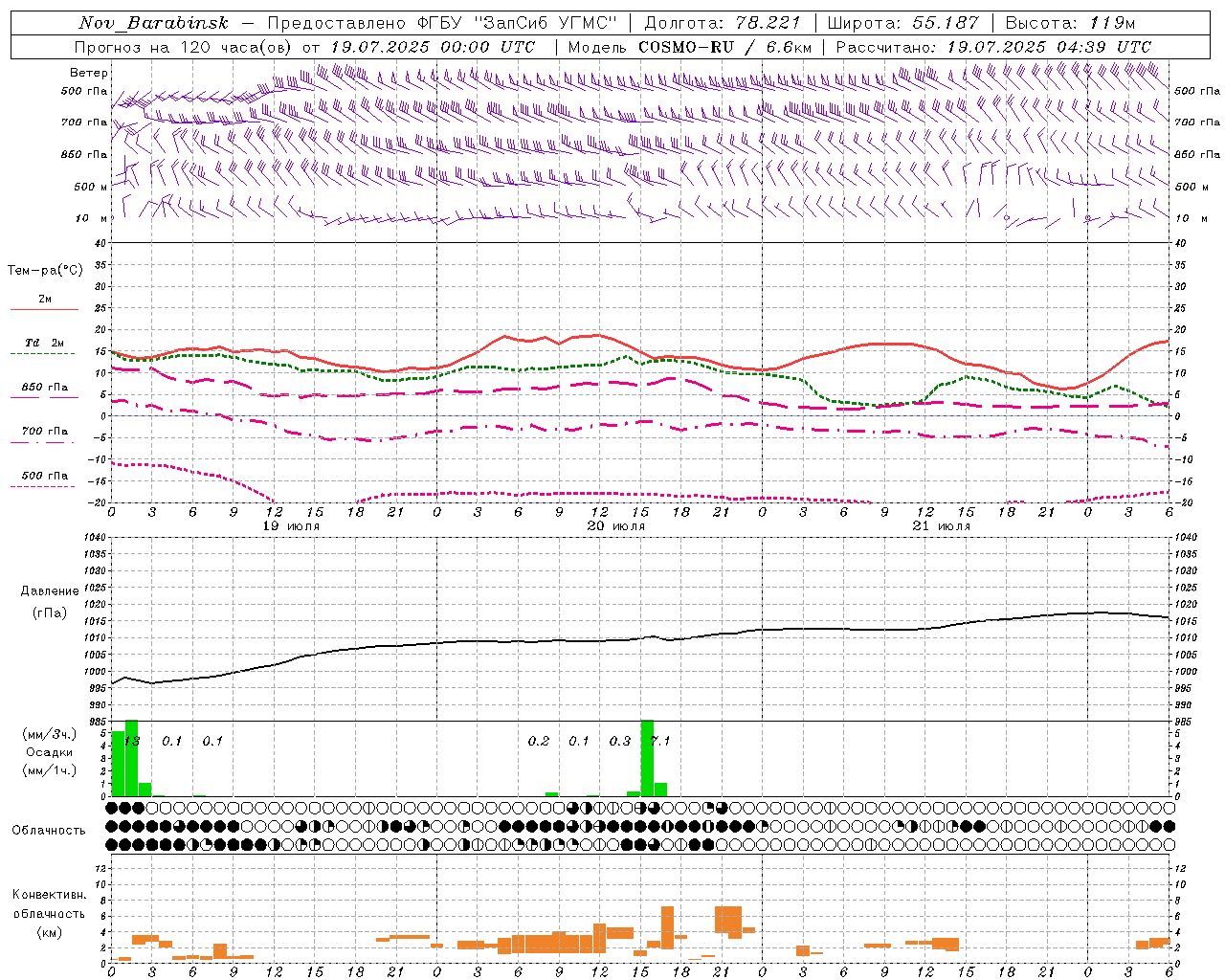Click the '(мм/3ч.)' unit label
Viewport: 1225px width, 980px height.
(50, 734)
